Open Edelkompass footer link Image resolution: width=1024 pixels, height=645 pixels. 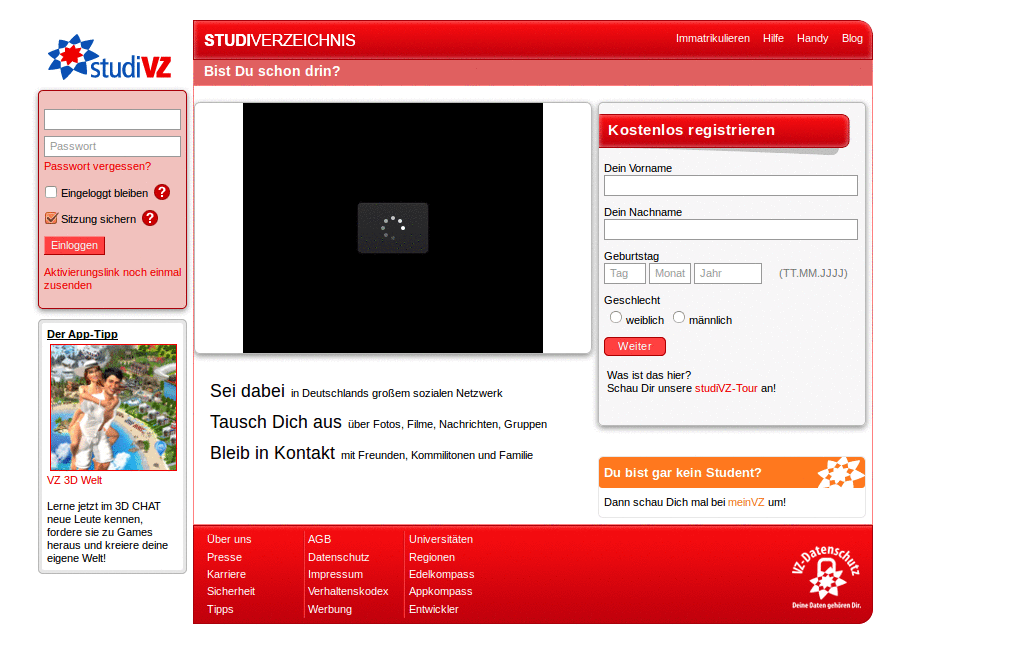click(441, 574)
